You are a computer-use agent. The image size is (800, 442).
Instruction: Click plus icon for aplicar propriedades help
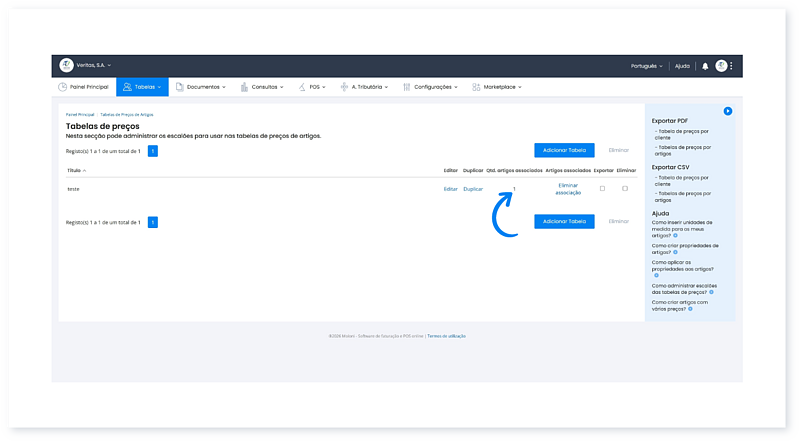[657, 276]
